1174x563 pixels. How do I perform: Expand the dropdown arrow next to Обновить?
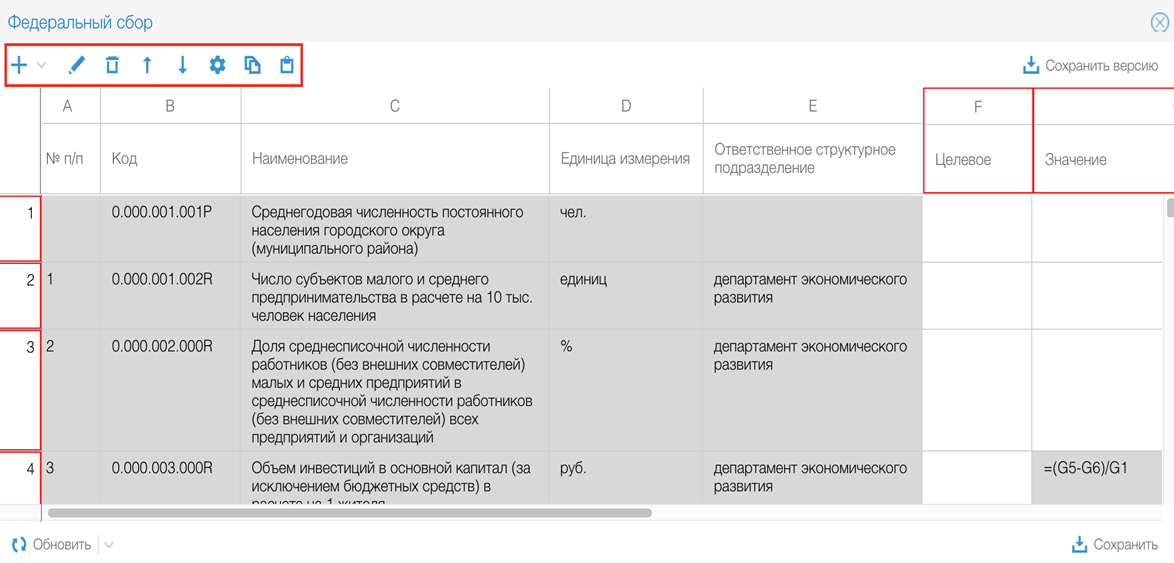tap(109, 545)
